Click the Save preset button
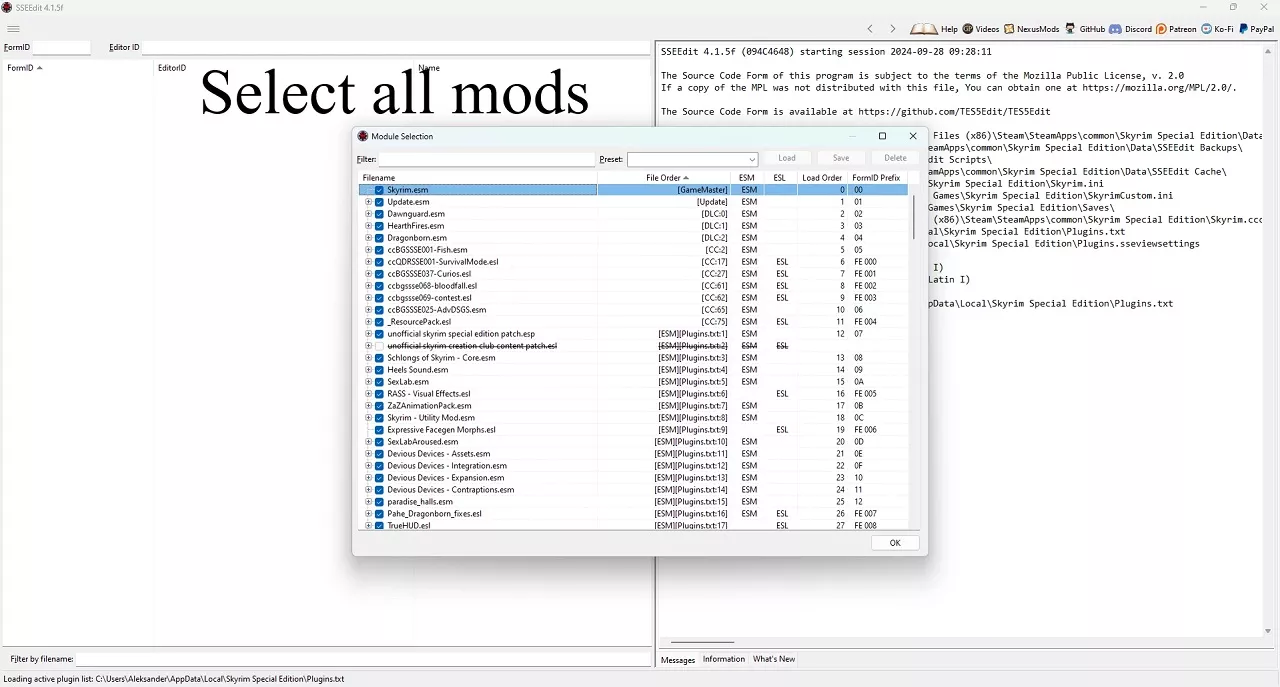Image resolution: width=1280 pixels, height=687 pixels. click(841, 158)
